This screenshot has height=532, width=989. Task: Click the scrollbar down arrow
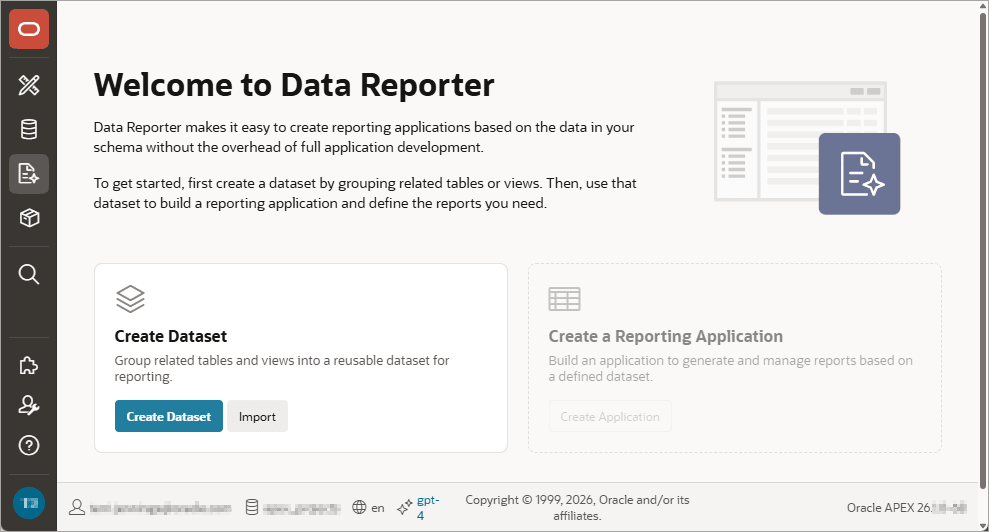[x=983, y=525]
